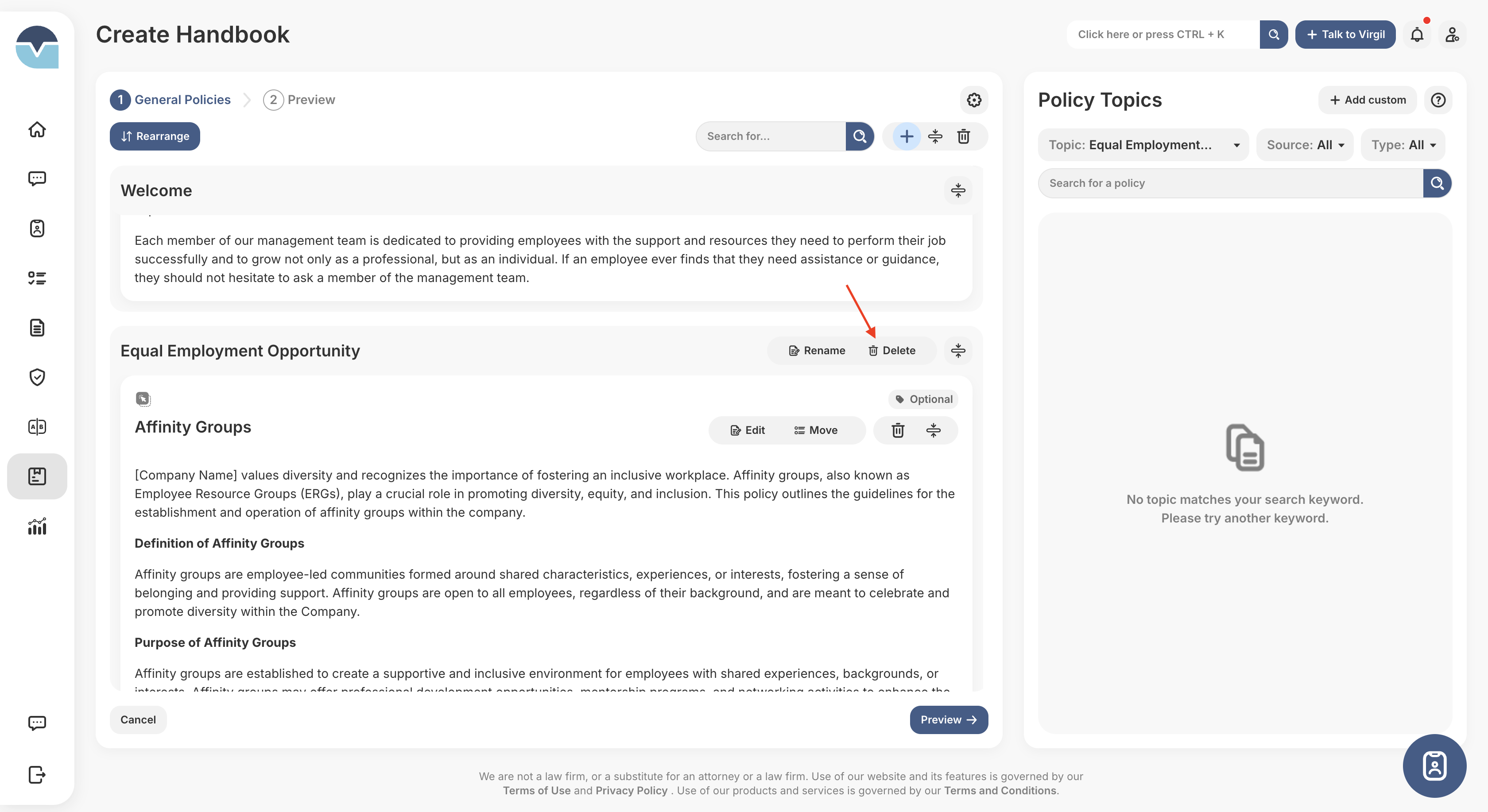Click the notifications bell icon
The width and height of the screenshot is (1488, 812).
(x=1416, y=35)
